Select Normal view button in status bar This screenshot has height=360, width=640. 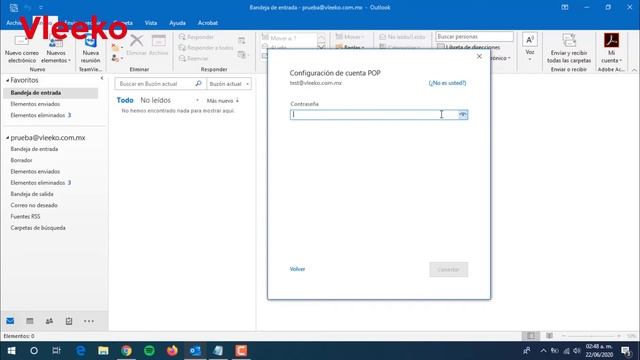click(531, 336)
